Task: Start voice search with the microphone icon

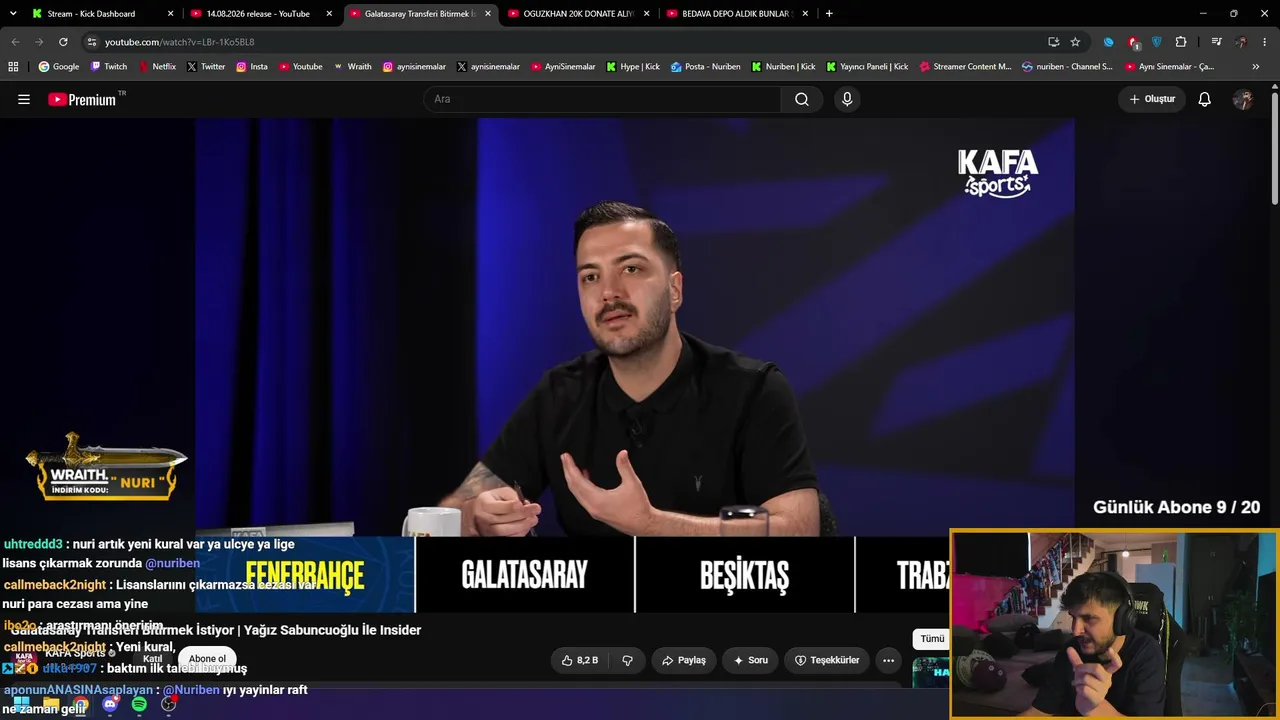Action: click(847, 99)
